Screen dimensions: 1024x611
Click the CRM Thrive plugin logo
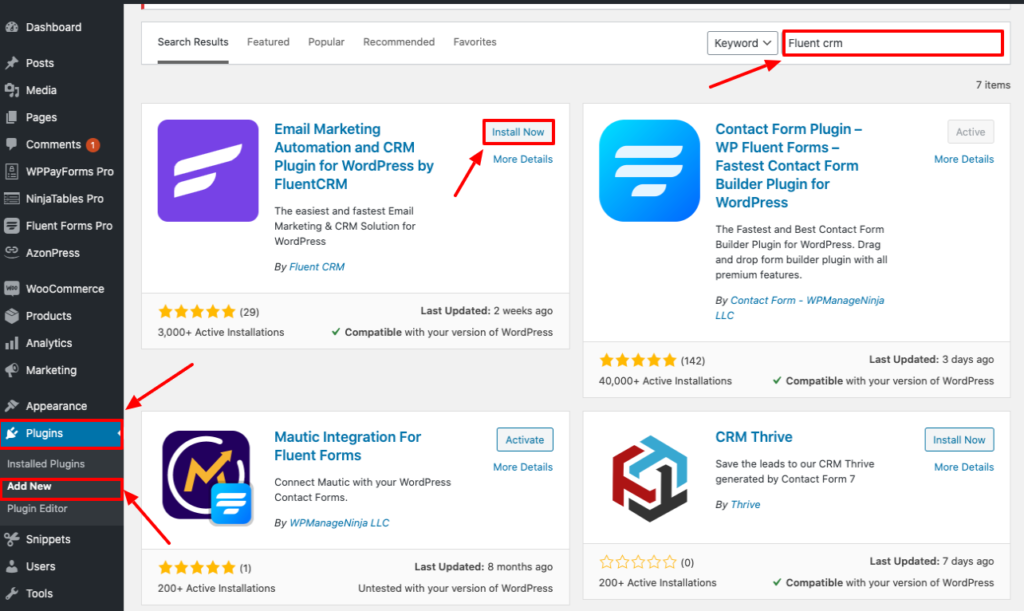point(650,478)
